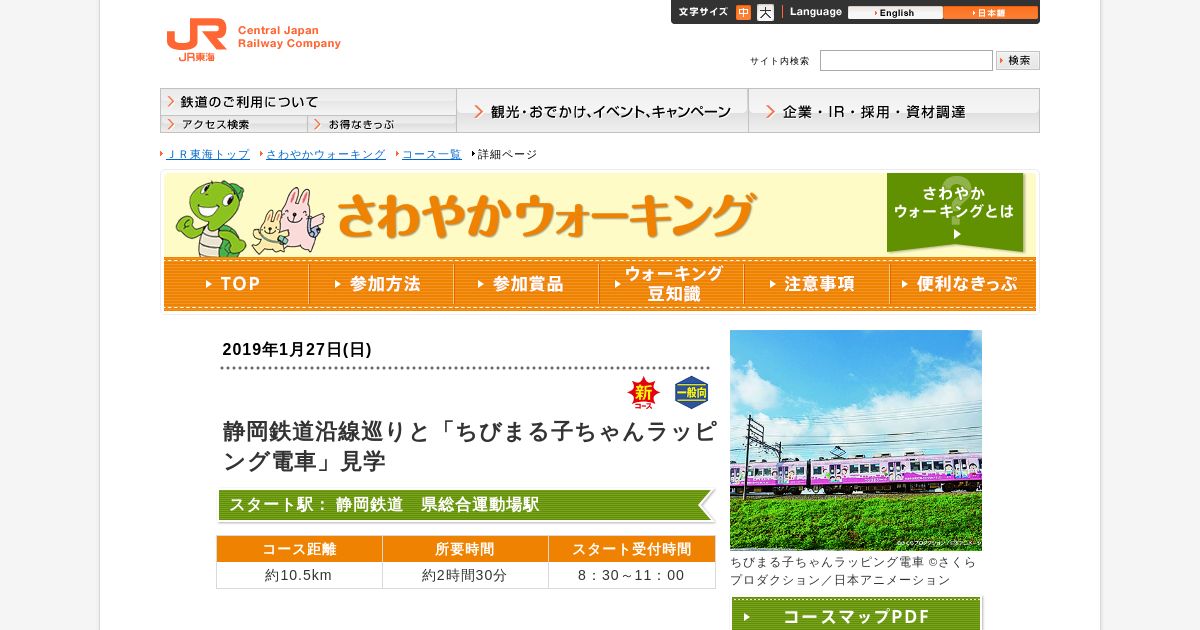Click the 詳細ページ breadcrumb text

click(507, 154)
